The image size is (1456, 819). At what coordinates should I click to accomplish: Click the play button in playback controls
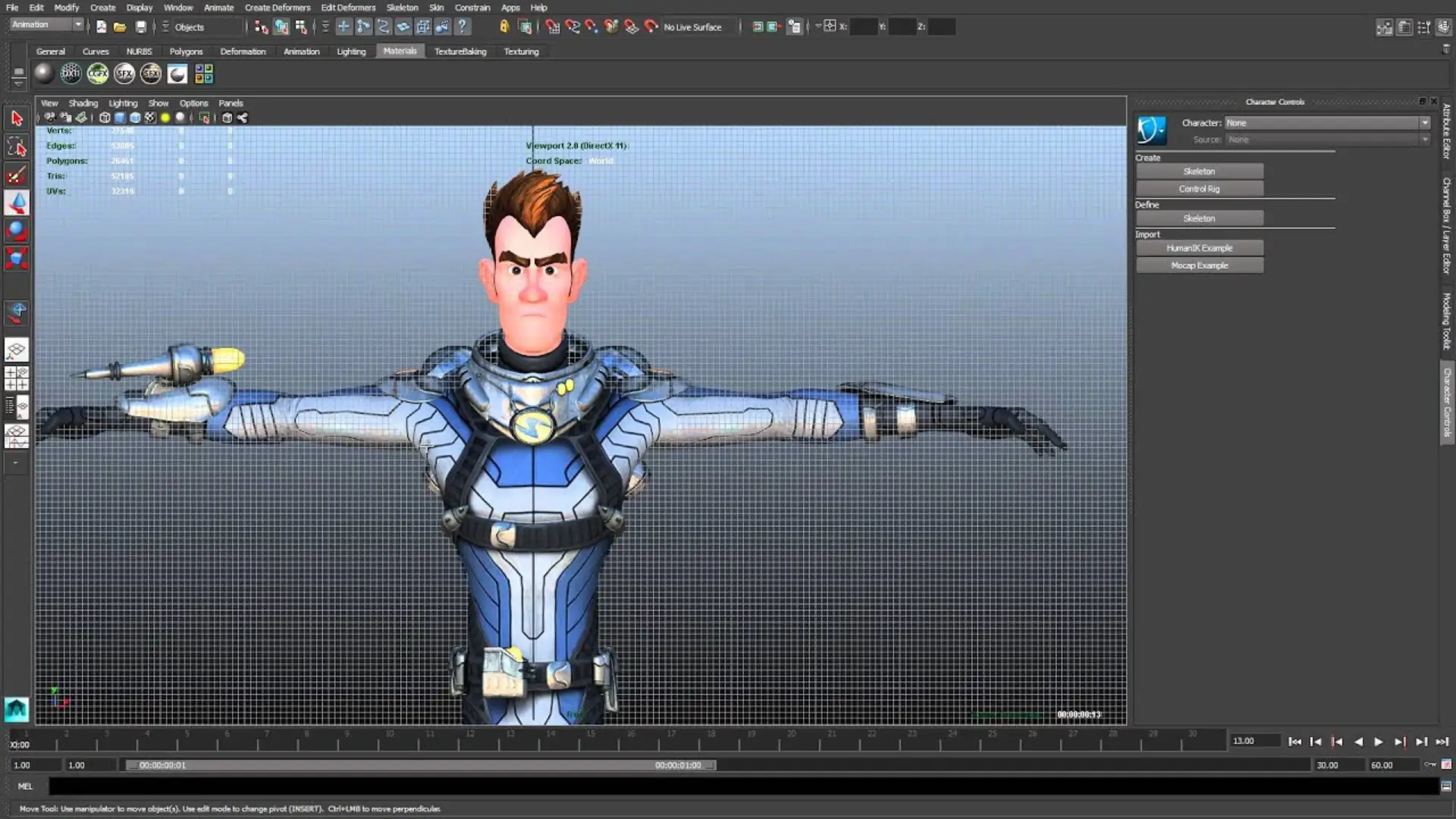1379,742
